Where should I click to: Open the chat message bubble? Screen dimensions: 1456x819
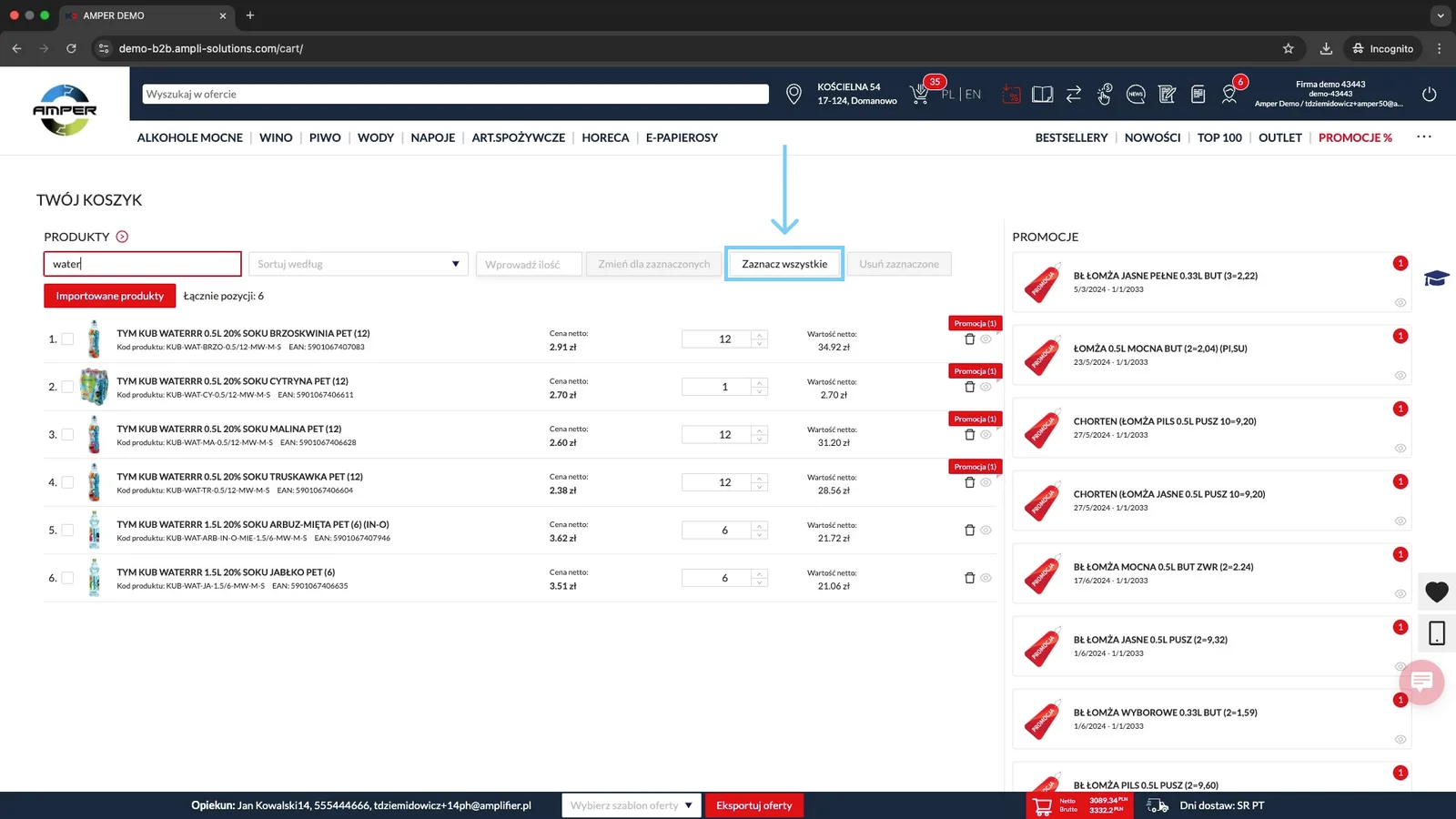1421,681
